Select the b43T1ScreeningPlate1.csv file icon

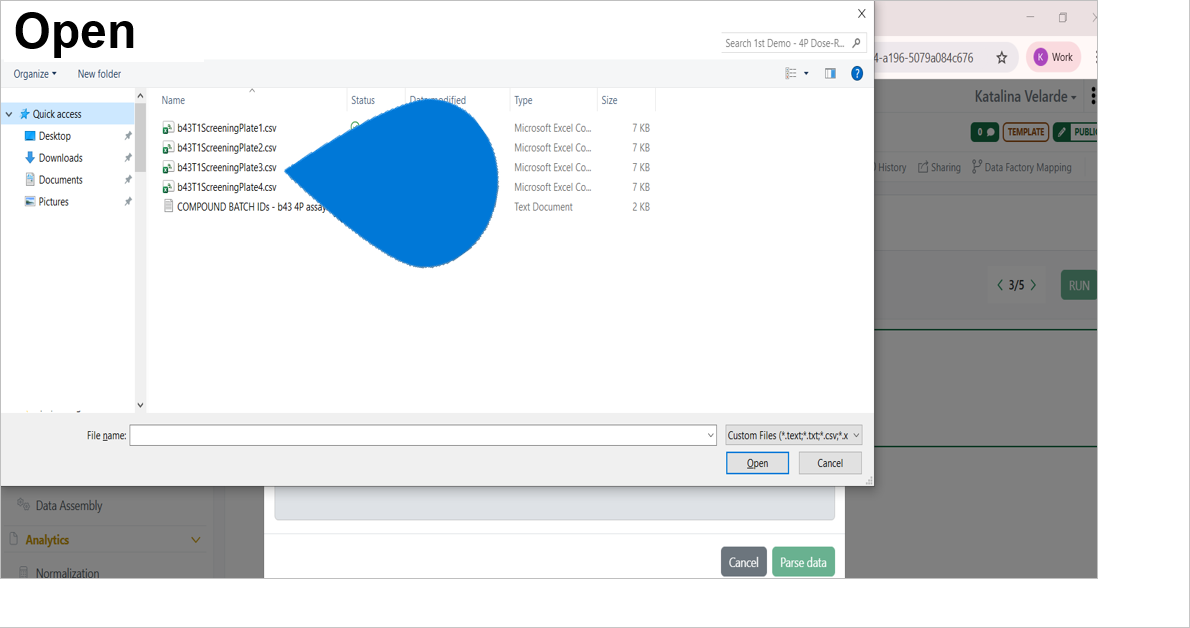[x=168, y=128]
